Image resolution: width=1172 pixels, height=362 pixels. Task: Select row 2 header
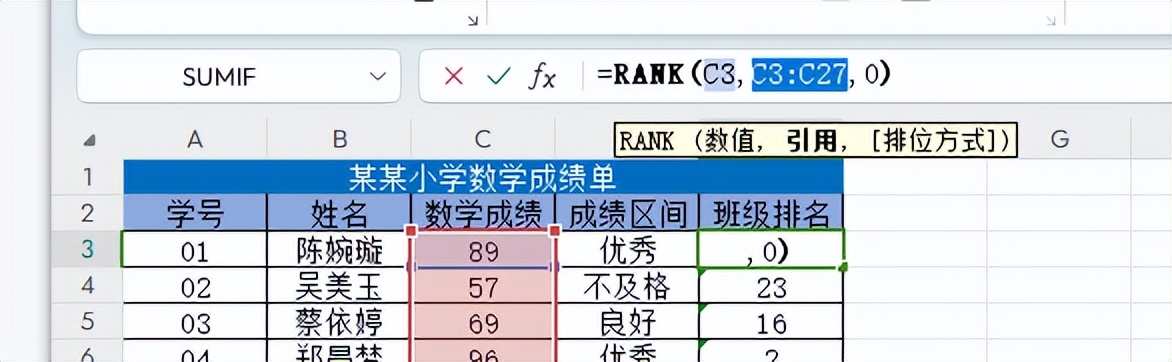(88, 213)
